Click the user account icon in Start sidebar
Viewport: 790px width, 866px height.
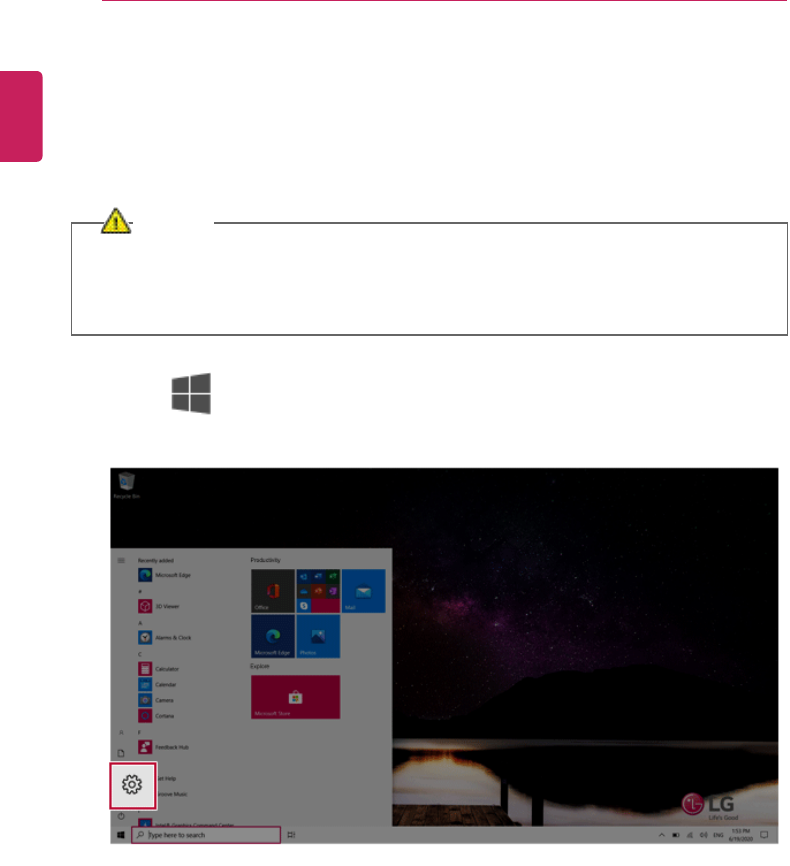tap(121, 732)
